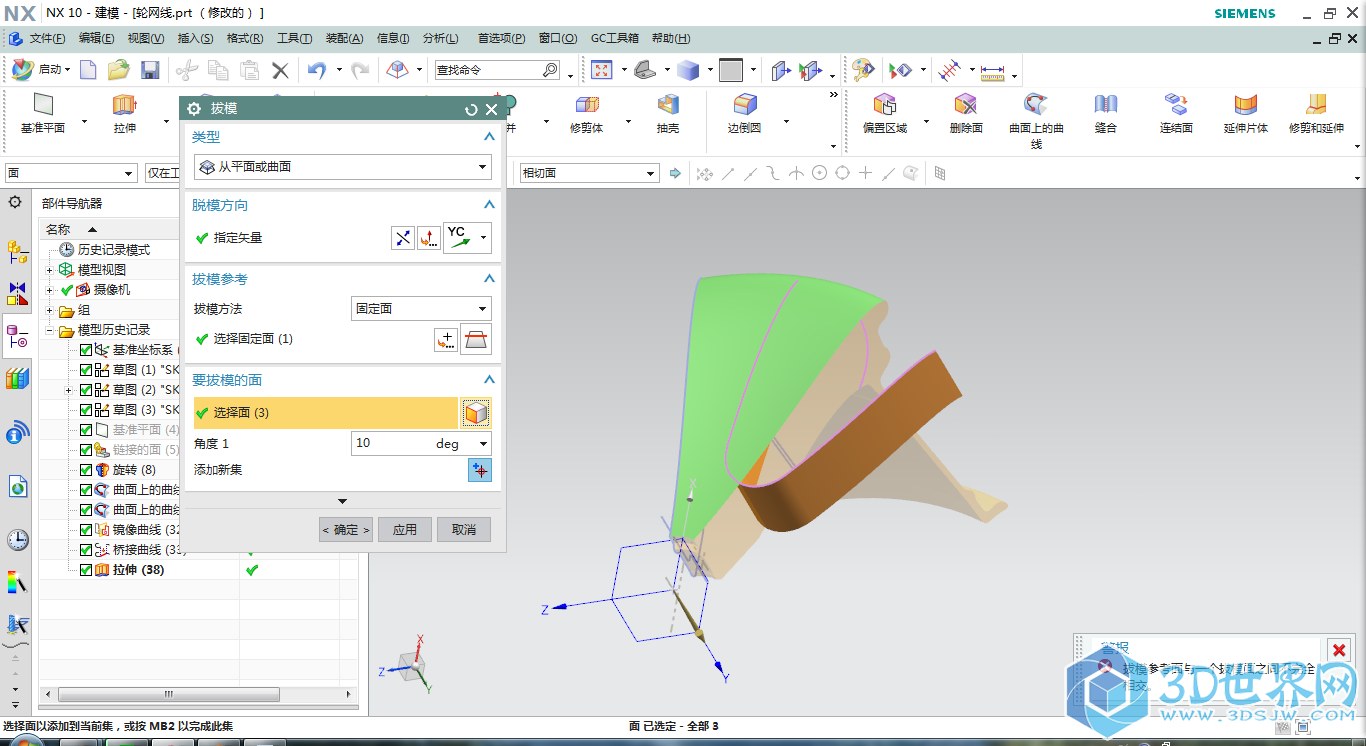Image resolution: width=1366 pixels, height=746 pixels.
Task: Collapse the 类型 section
Action: pyautogui.click(x=489, y=137)
